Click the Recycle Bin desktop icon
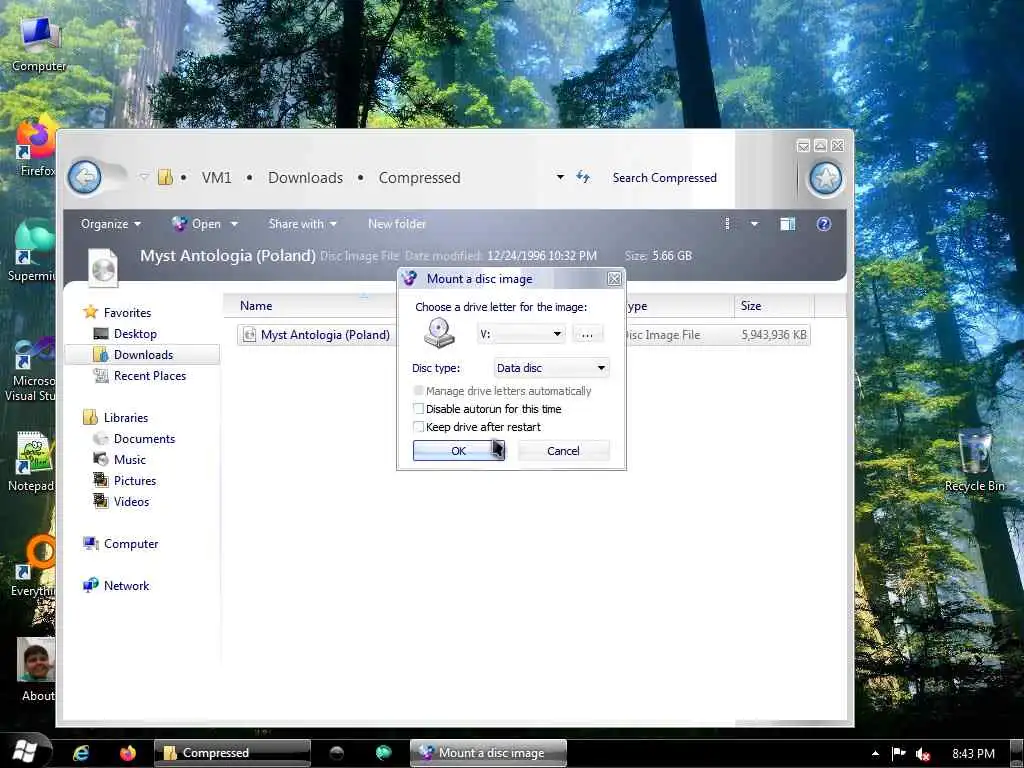 [974, 460]
